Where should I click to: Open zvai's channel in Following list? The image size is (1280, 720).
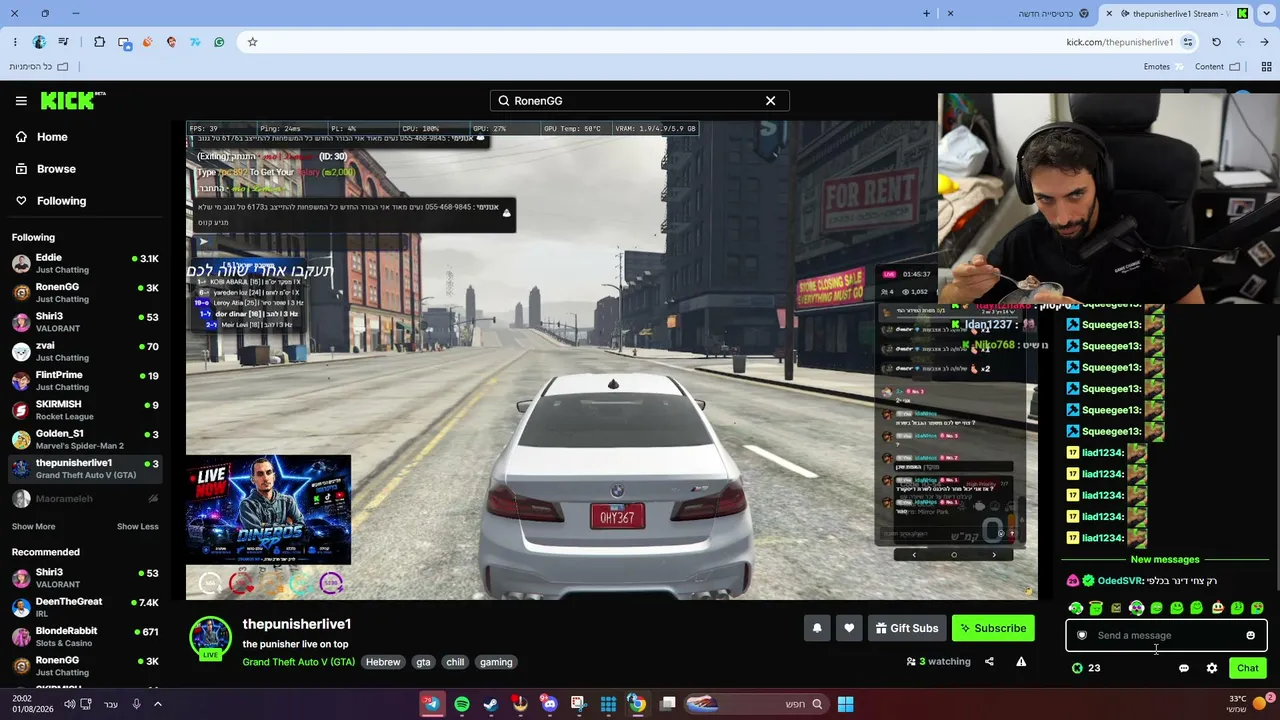85,351
